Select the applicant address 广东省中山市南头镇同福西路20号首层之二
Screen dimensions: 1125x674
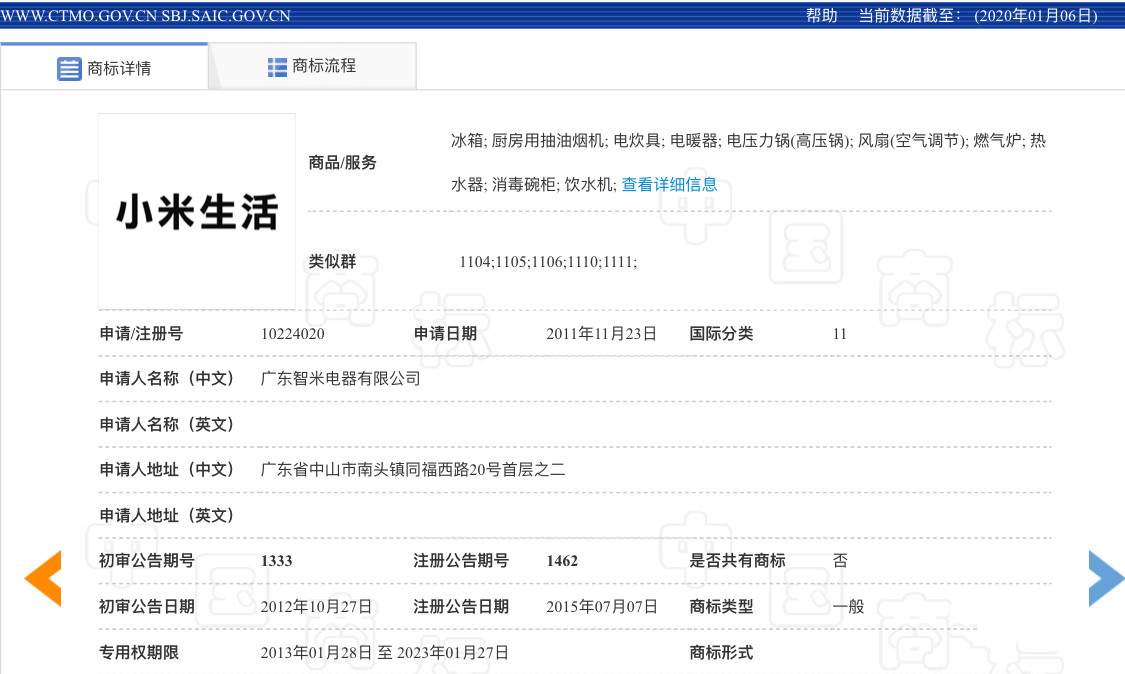click(413, 469)
